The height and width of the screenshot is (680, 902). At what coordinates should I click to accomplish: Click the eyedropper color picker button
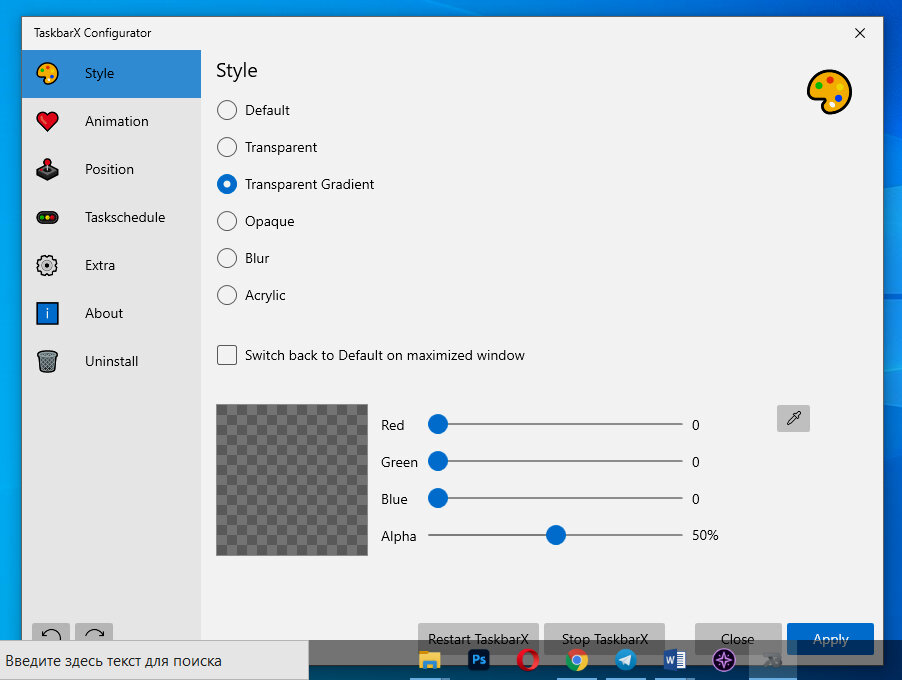(x=793, y=418)
